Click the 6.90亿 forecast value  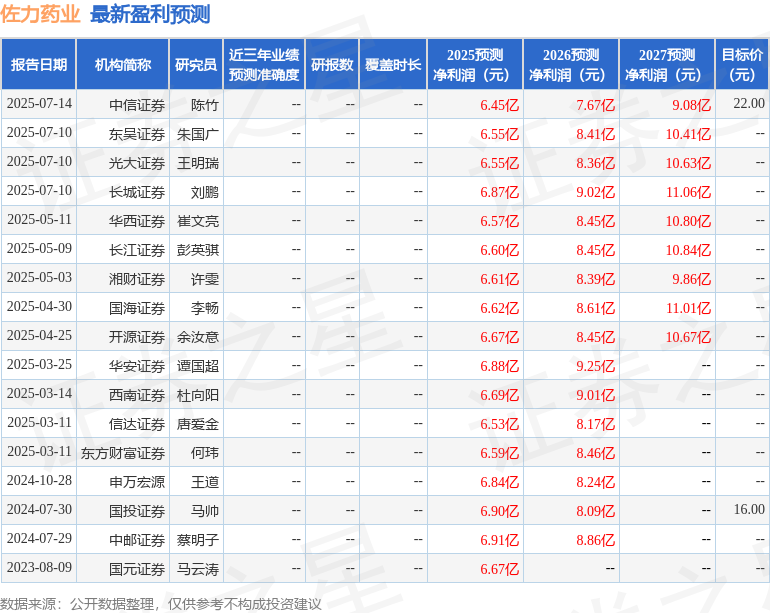(499, 510)
